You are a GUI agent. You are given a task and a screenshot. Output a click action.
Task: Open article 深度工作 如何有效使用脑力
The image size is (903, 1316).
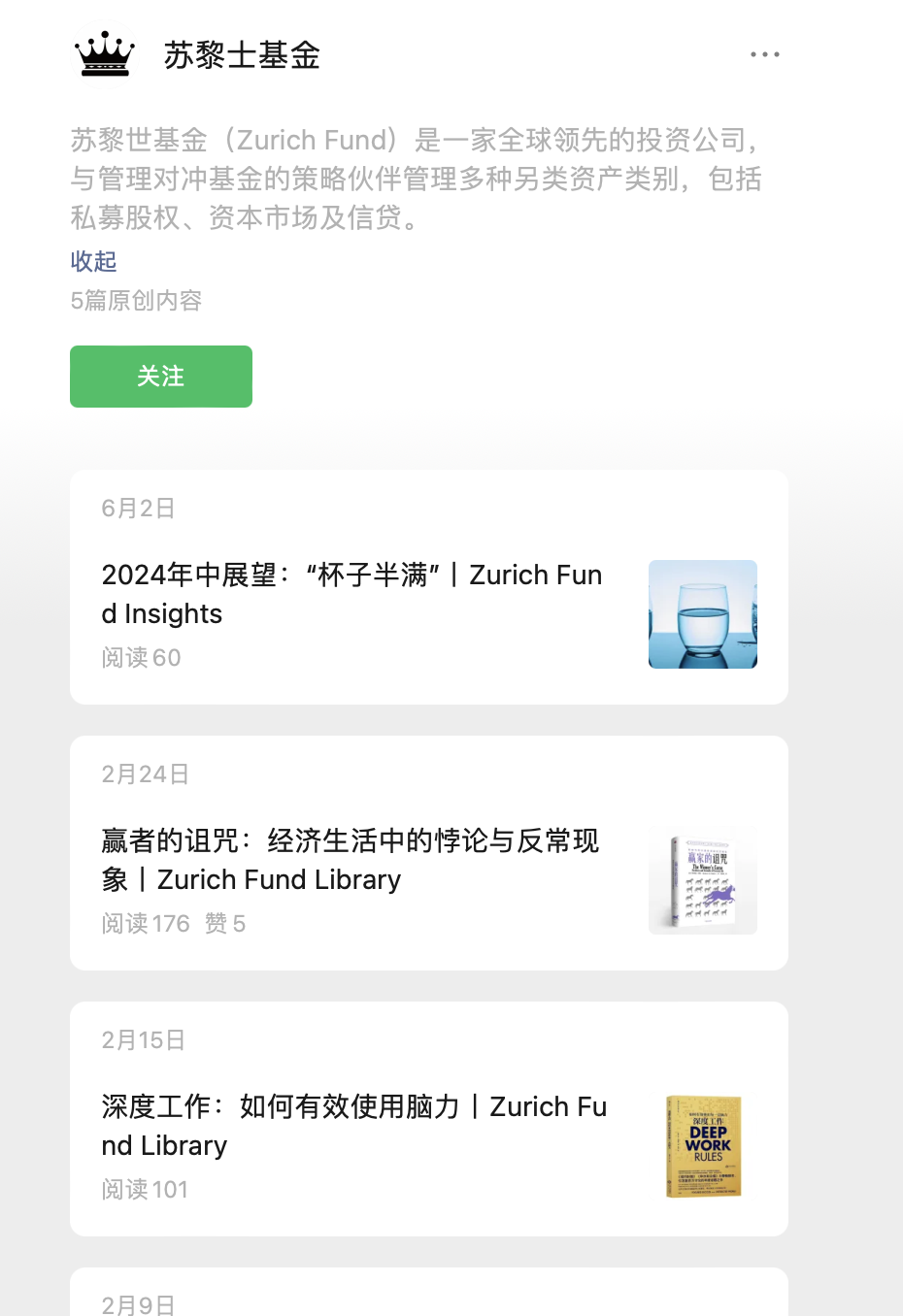point(354,1126)
